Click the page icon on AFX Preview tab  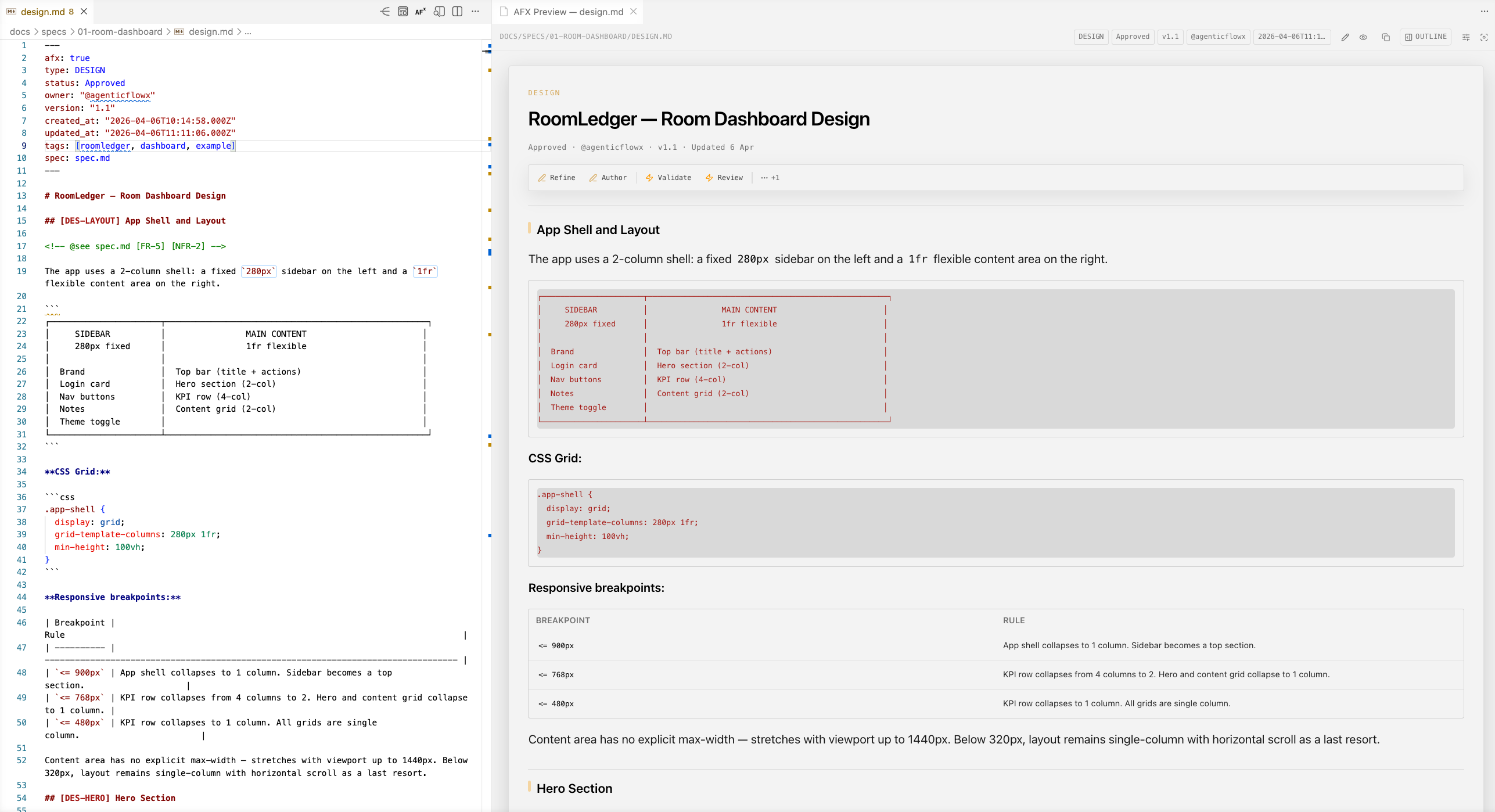504,12
